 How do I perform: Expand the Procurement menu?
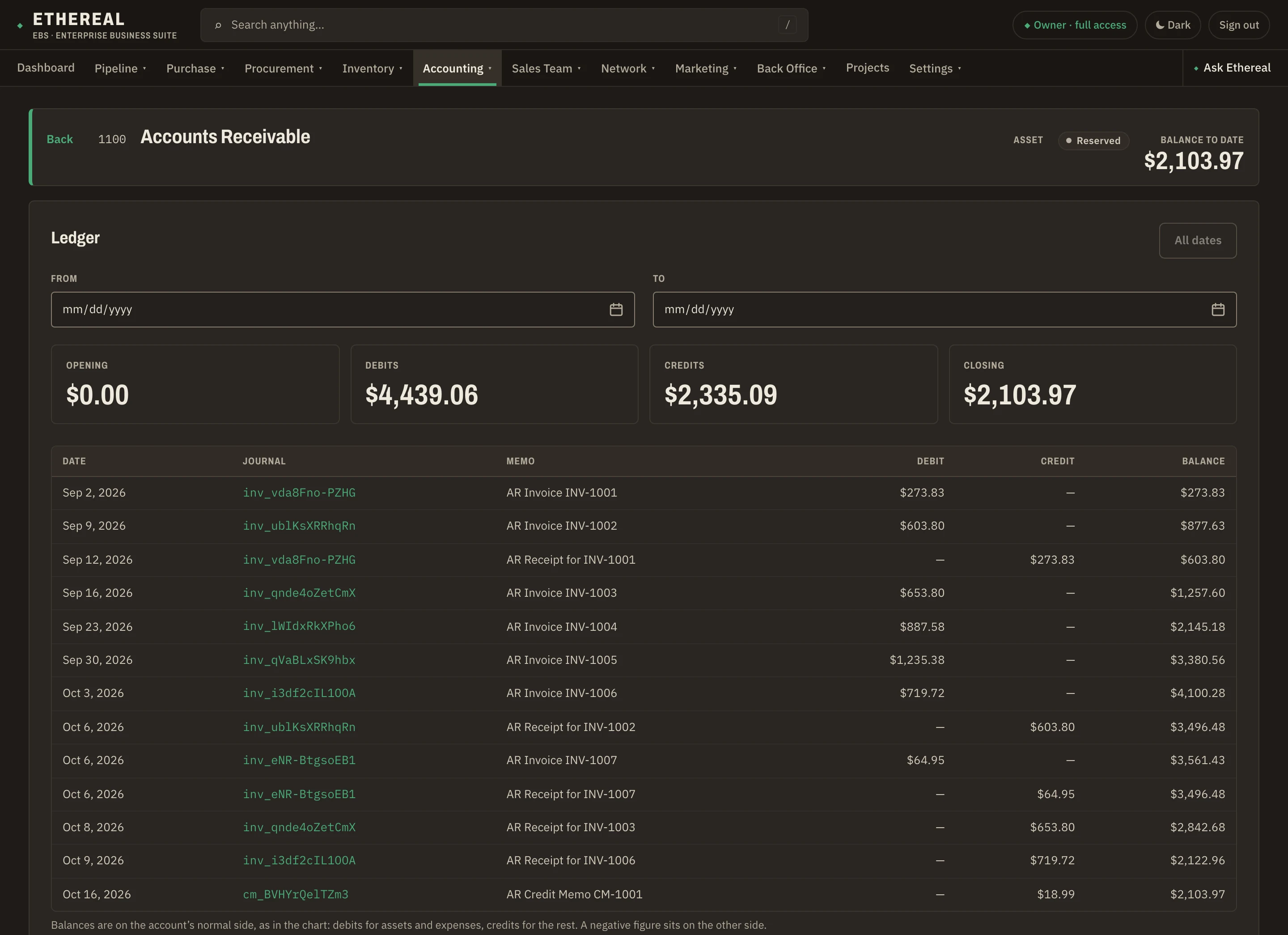pyautogui.click(x=284, y=68)
